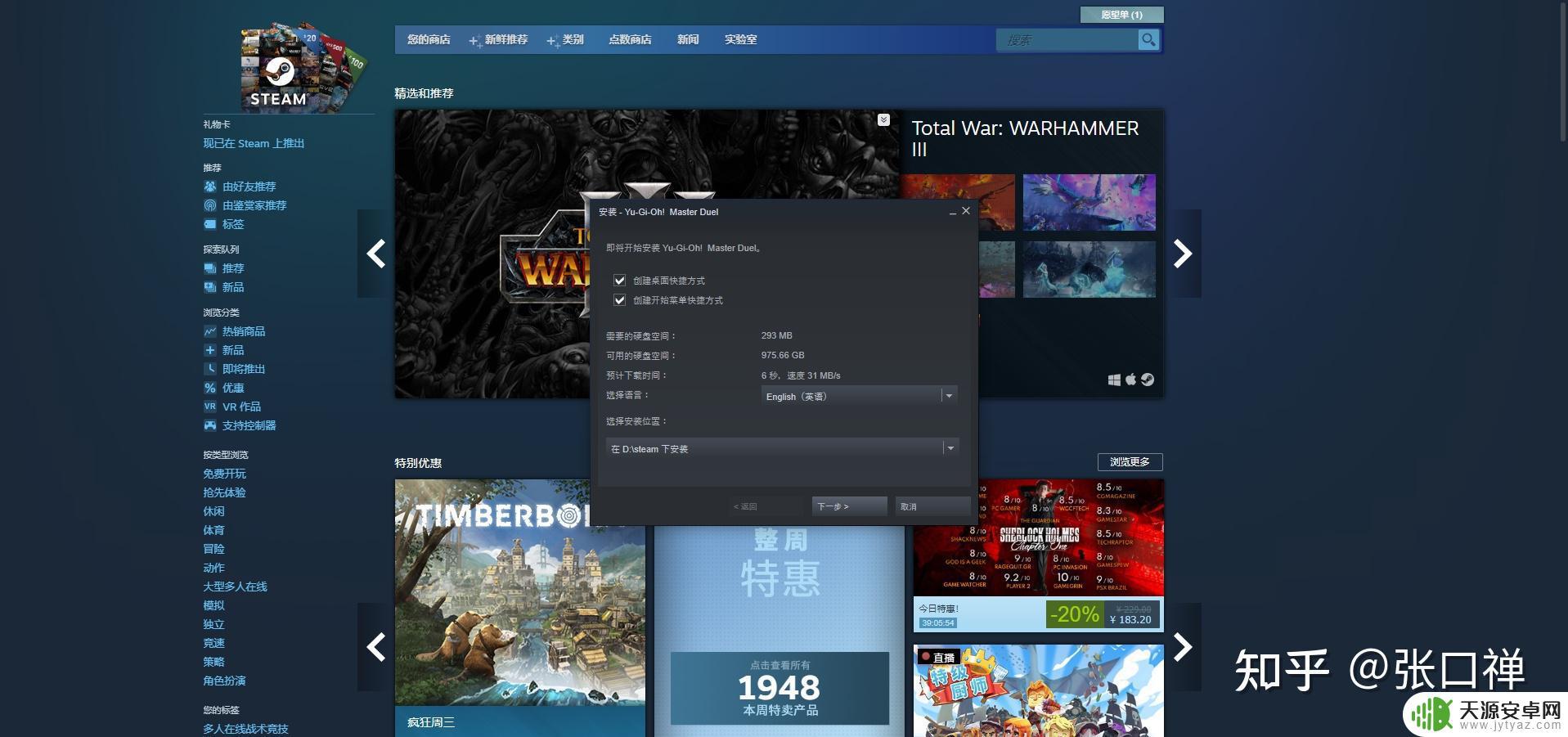Click the 返回 back button
The height and width of the screenshot is (737, 1568).
coord(766,506)
